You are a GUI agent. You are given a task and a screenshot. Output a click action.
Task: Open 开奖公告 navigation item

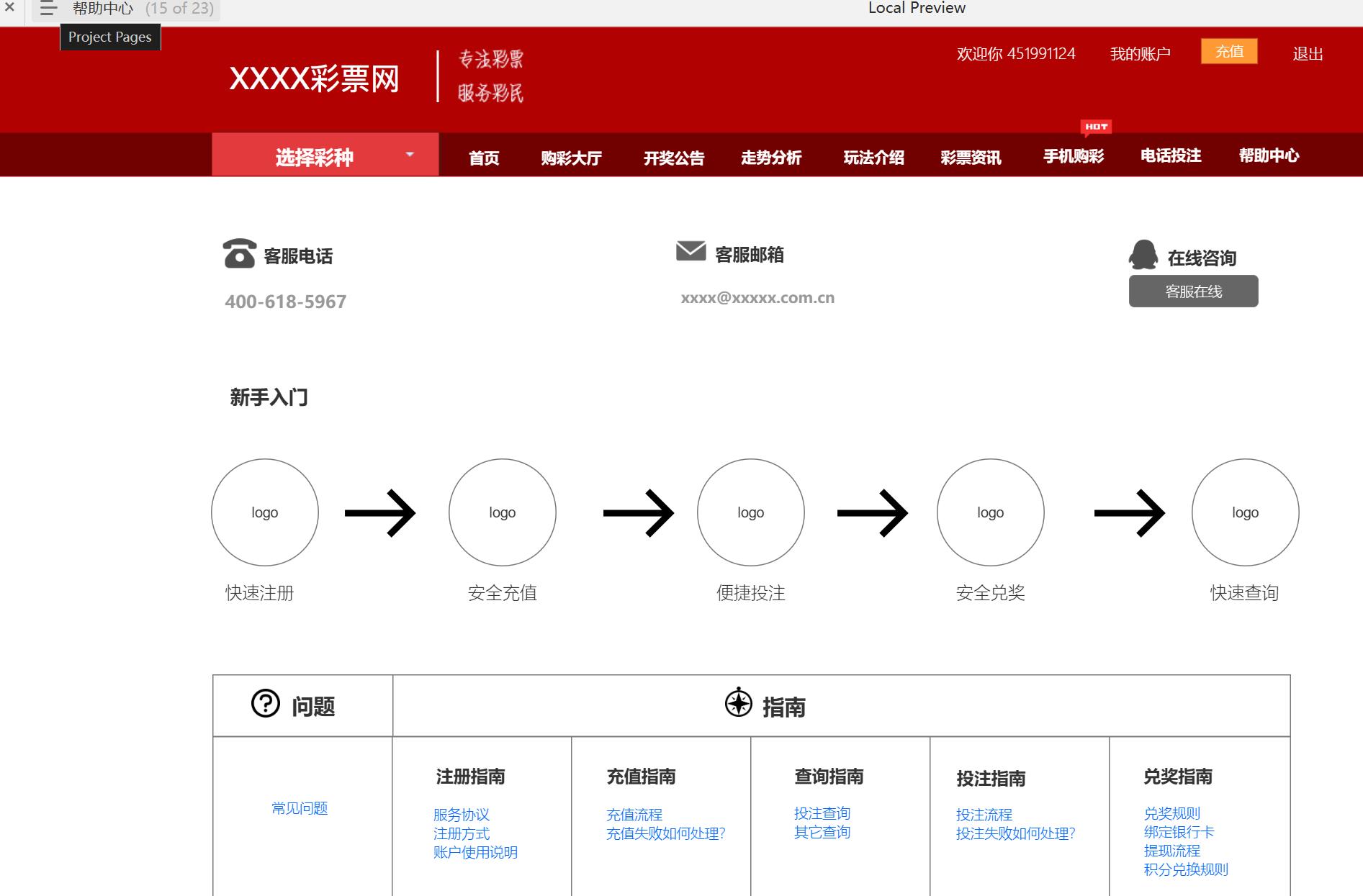click(x=674, y=158)
